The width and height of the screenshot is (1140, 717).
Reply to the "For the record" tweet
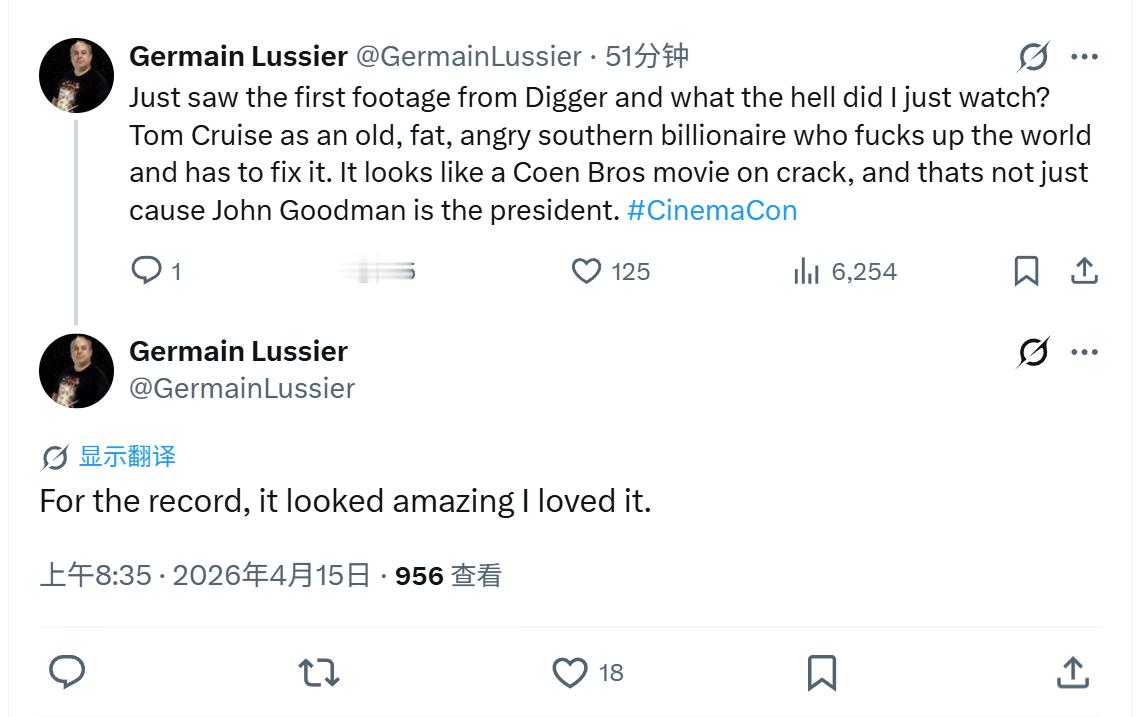67,672
